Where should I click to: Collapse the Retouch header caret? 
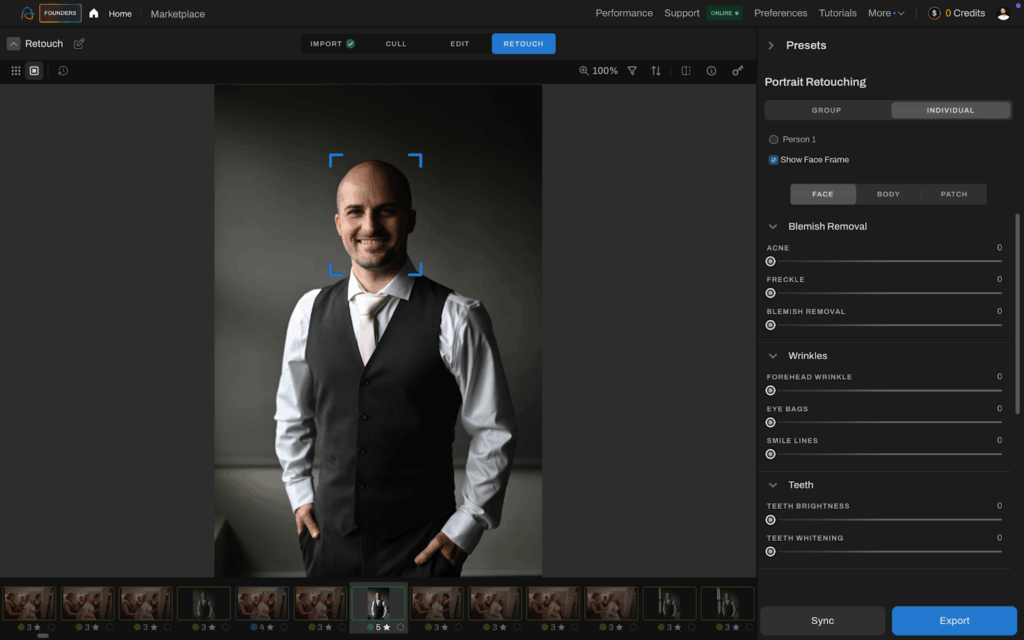tap(13, 44)
